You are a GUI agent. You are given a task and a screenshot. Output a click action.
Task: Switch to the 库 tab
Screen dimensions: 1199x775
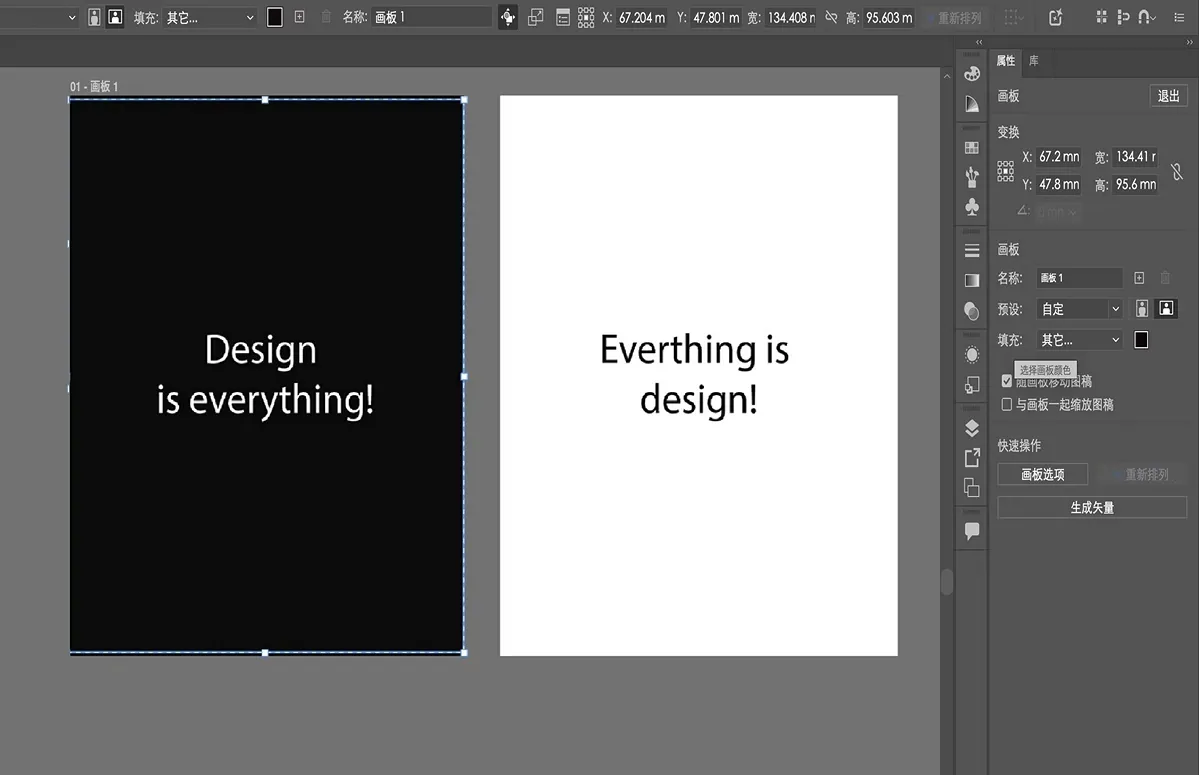tap(1033, 61)
